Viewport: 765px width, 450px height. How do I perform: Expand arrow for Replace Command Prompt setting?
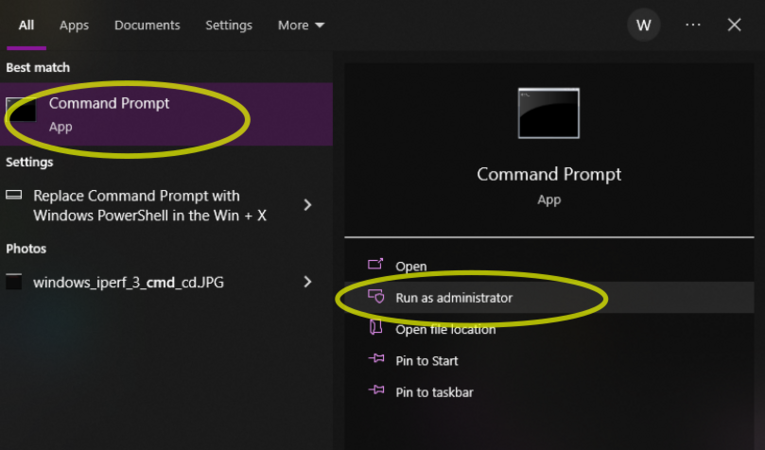tap(308, 205)
